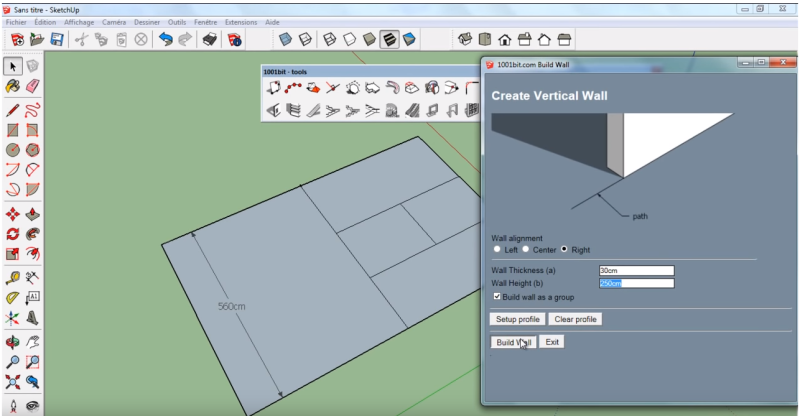Click the Wall Thickness input field
This screenshot has height=416, width=800.
tap(637, 271)
